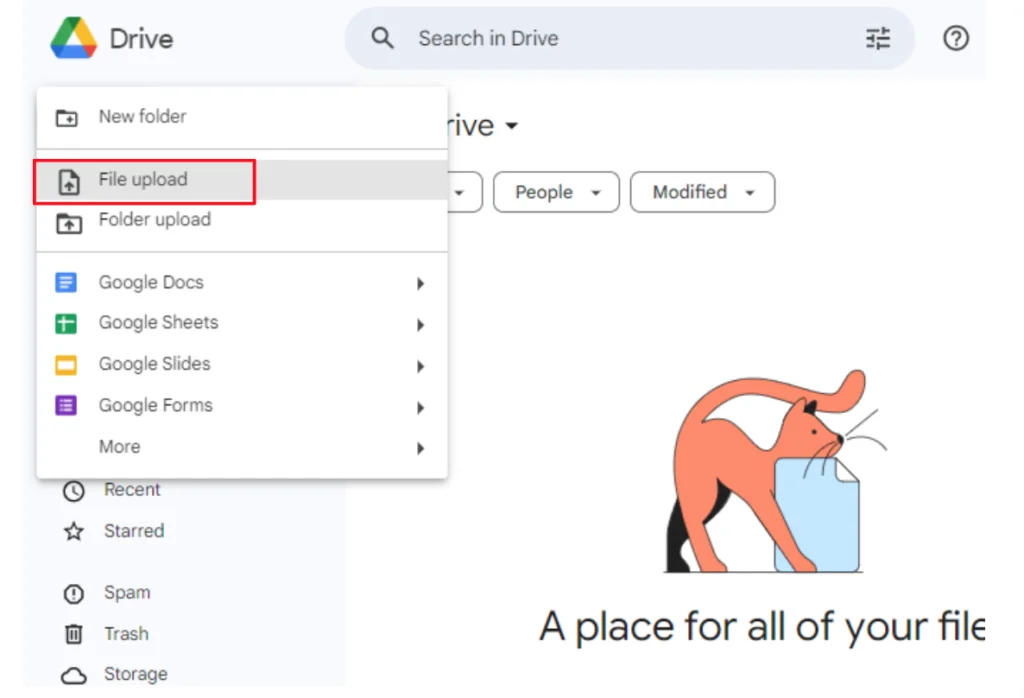Click the Trash bin icon
Viewport: 1024px width, 698px height.
pyautogui.click(x=74, y=634)
